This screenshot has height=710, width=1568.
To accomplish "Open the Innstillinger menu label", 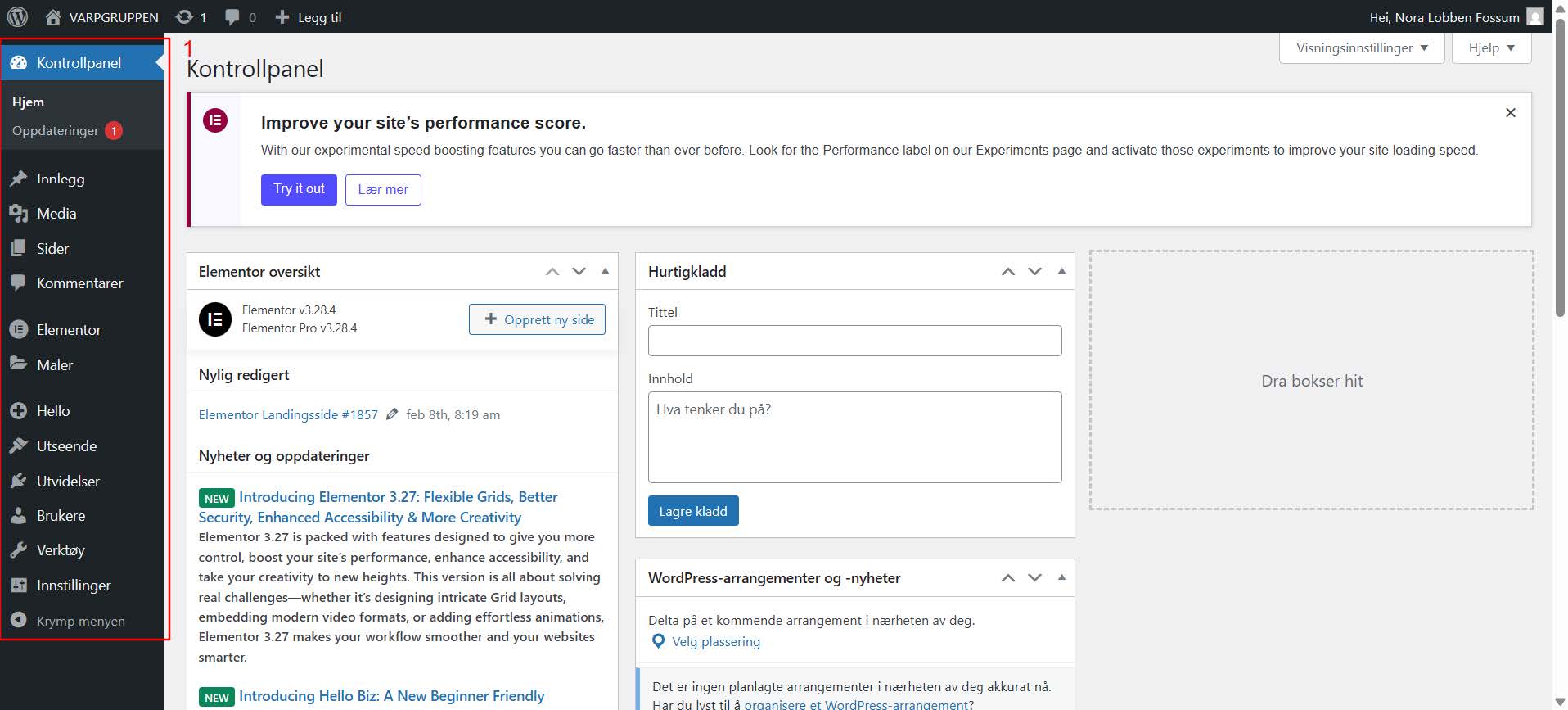I will click(x=74, y=585).
